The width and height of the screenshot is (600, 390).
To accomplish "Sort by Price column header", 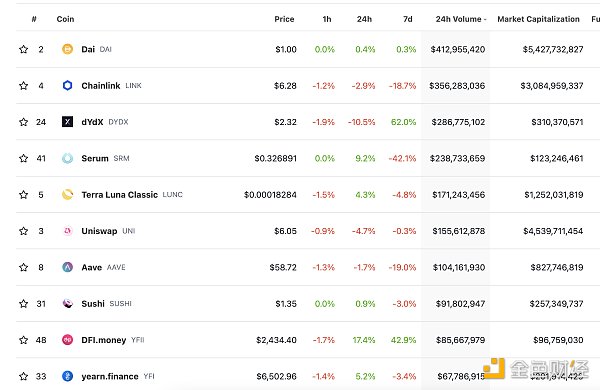I will 284,19.
